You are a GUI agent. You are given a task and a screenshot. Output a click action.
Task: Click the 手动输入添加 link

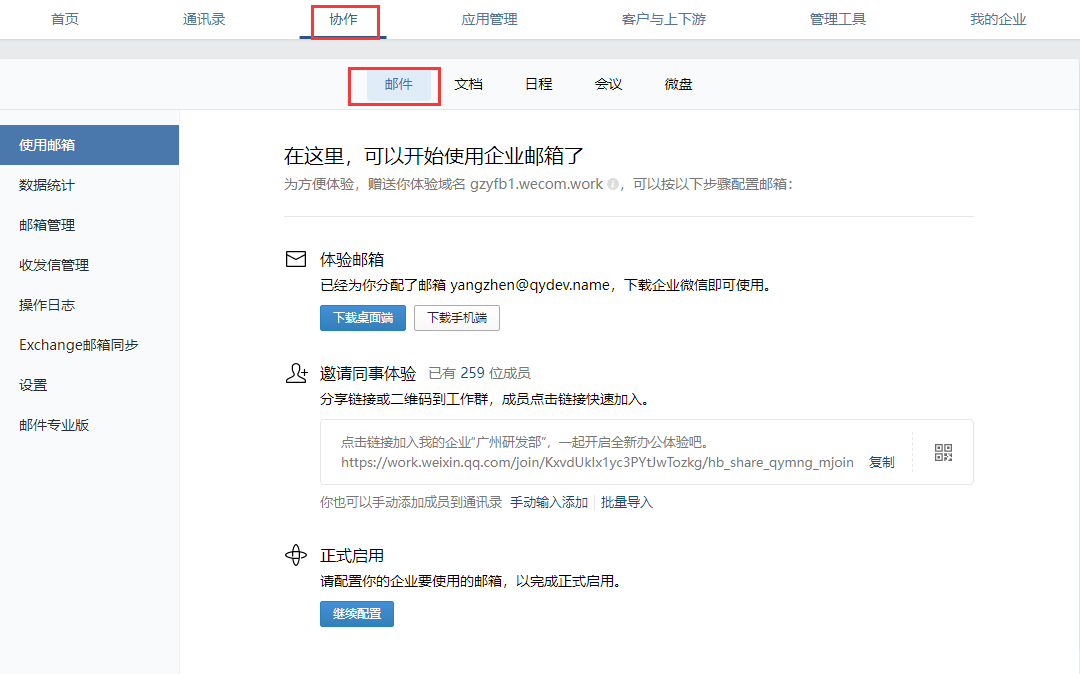548,502
